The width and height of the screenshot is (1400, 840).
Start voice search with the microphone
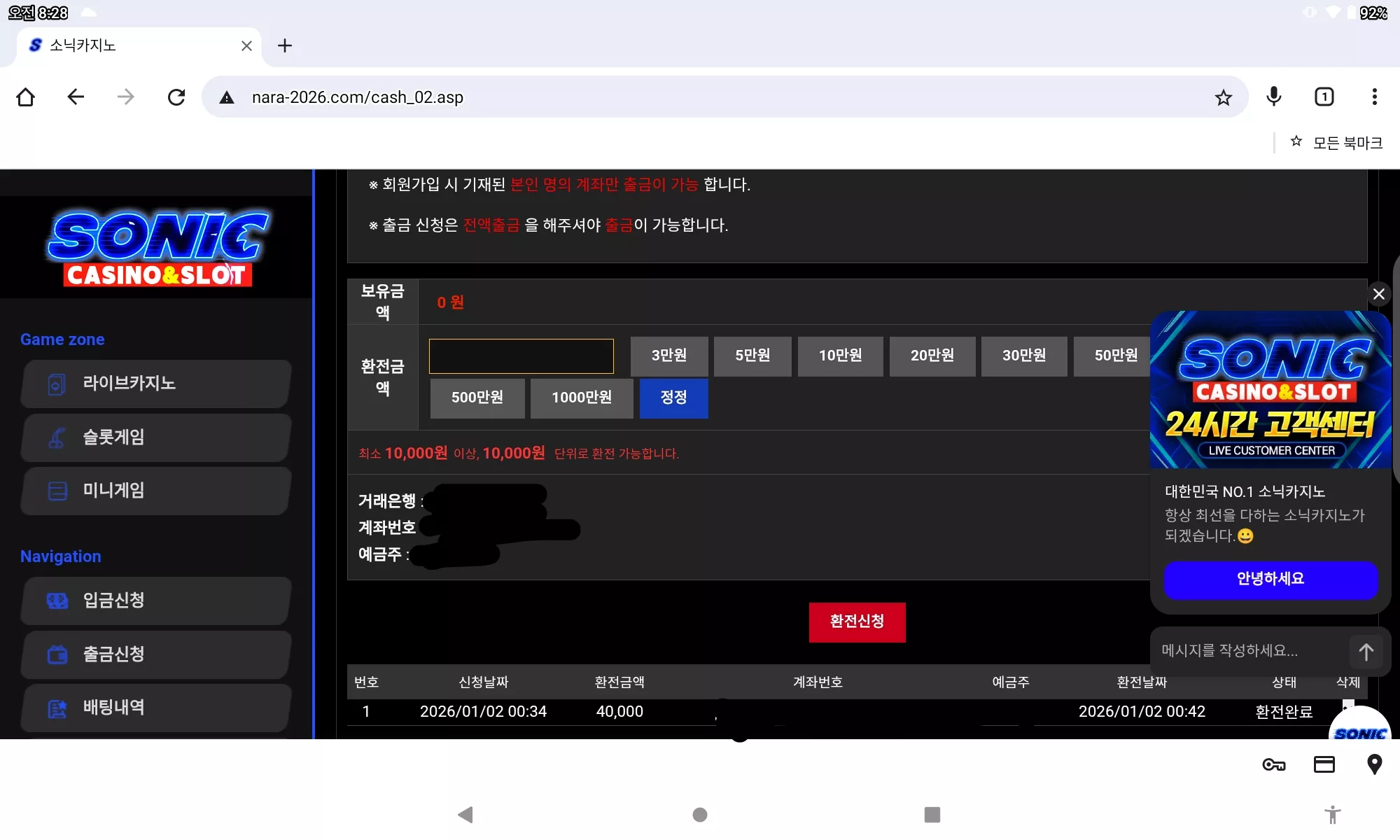pyautogui.click(x=1274, y=97)
